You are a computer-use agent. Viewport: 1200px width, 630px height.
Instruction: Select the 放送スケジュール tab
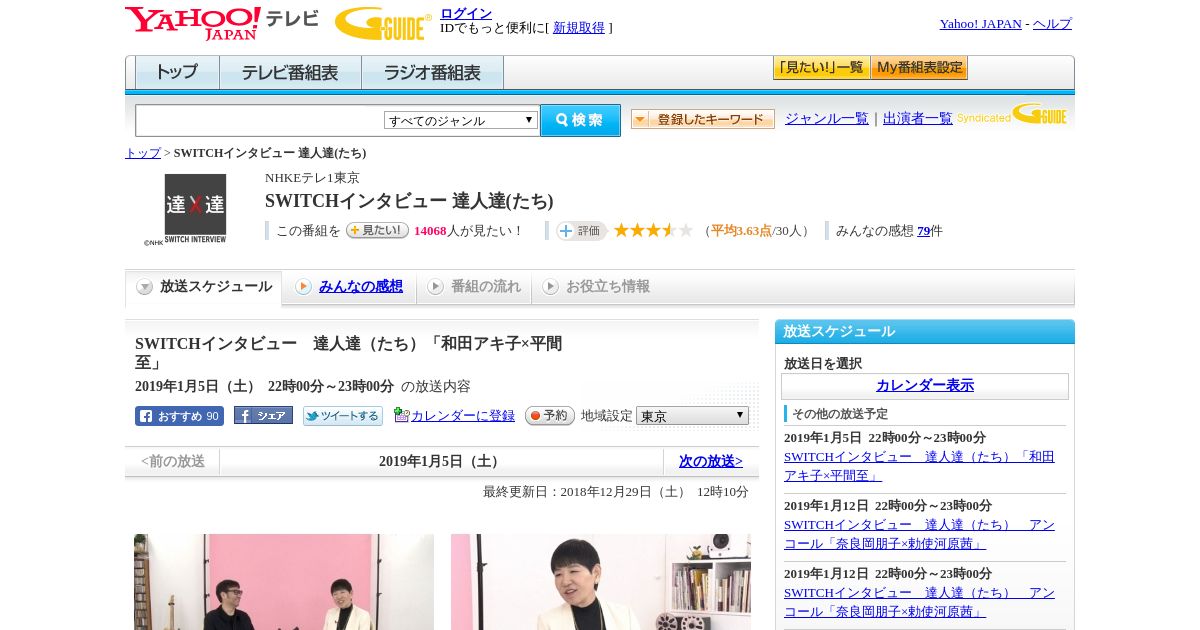coord(203,287)
